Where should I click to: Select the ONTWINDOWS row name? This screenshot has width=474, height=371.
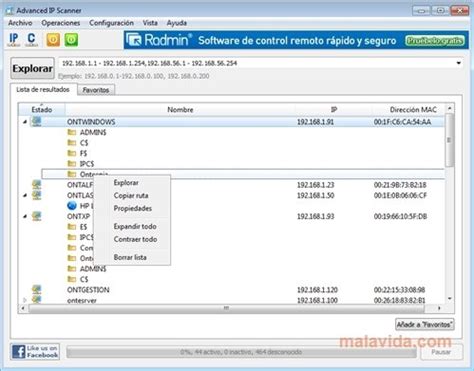91,122
